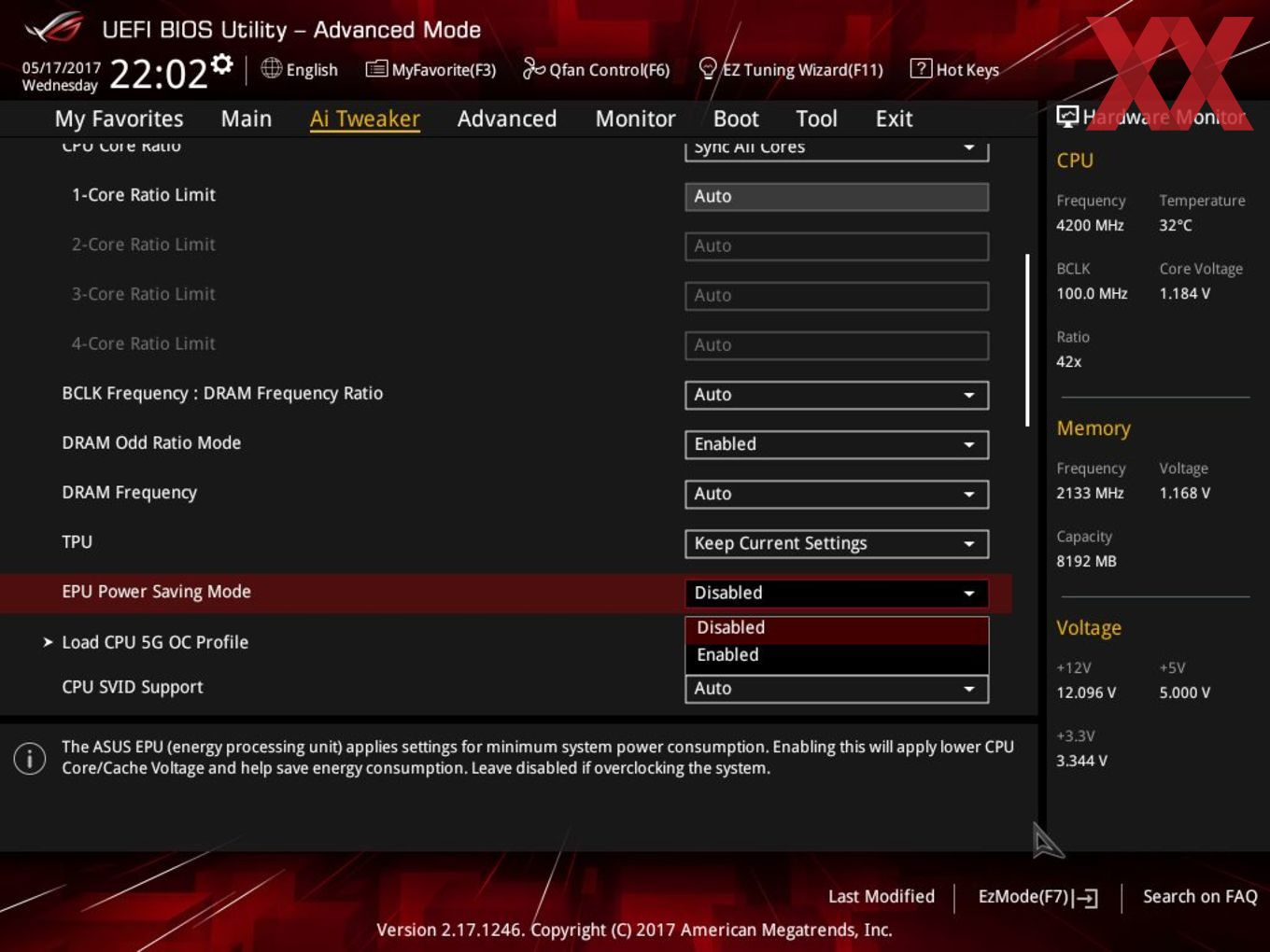
Task: Open Hot Keys question mark icon
Action: (x=921, y=68)
